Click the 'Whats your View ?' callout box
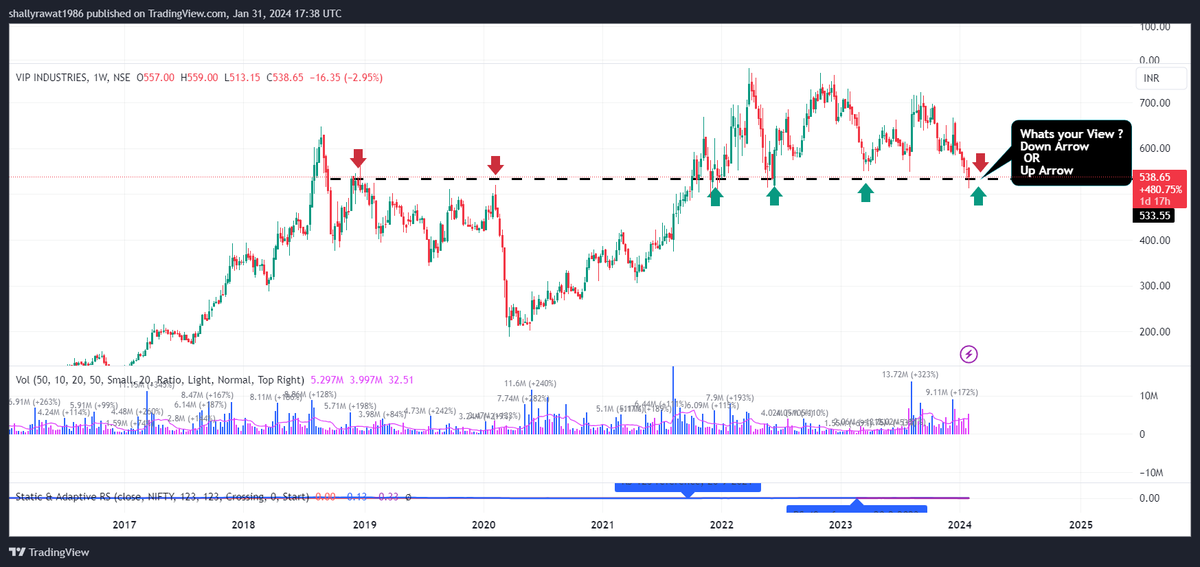1200x567 pixels. click(1070, 152)
